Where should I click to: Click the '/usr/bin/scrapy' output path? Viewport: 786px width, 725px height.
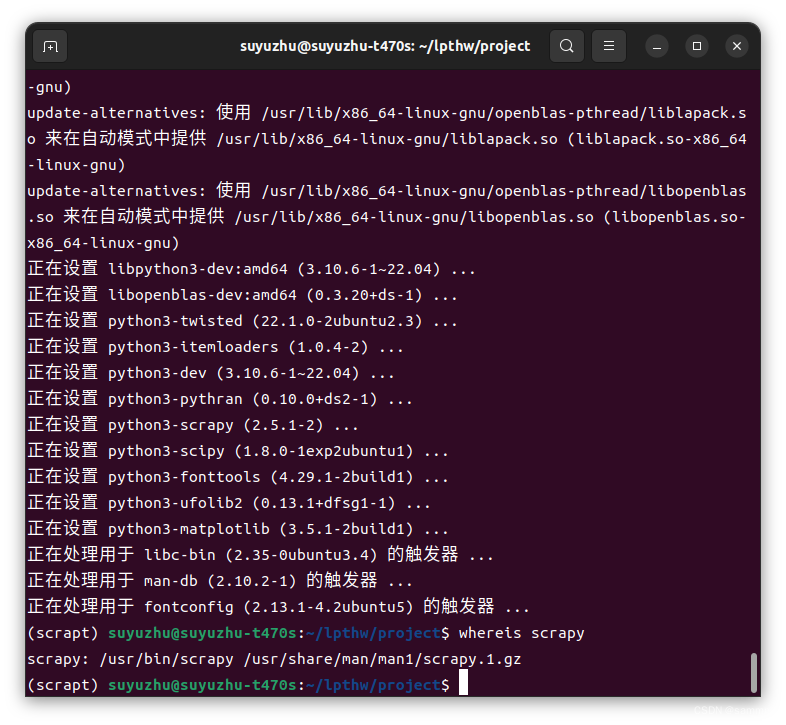(166, 659)
